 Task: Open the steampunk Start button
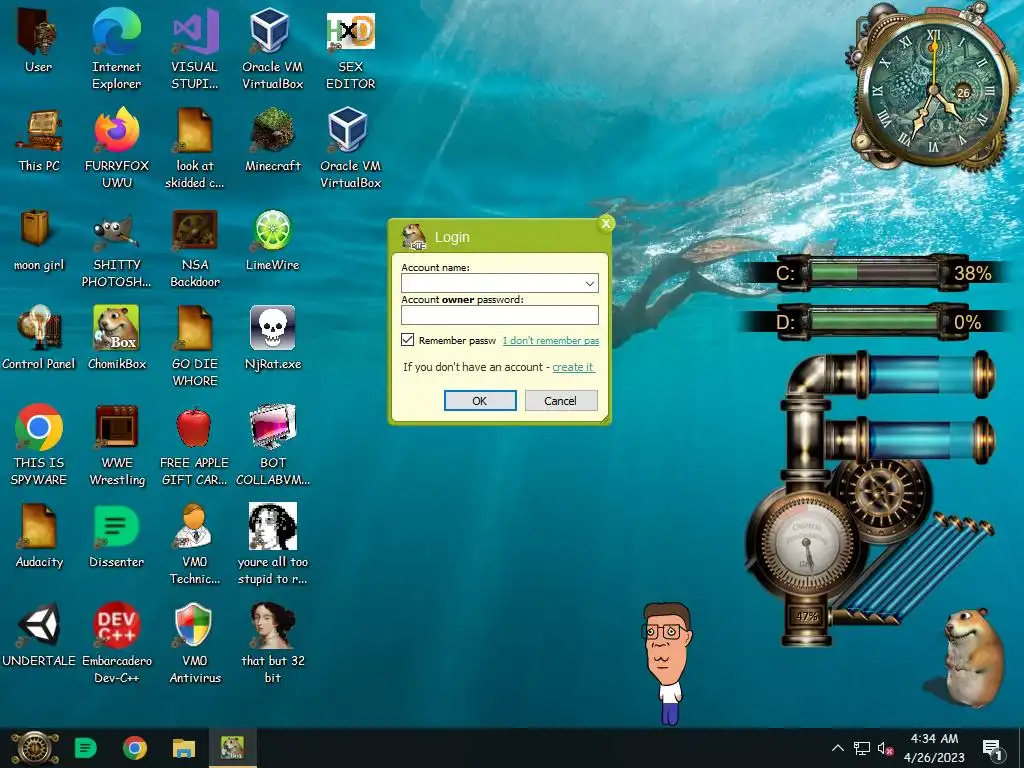[34, 748]
